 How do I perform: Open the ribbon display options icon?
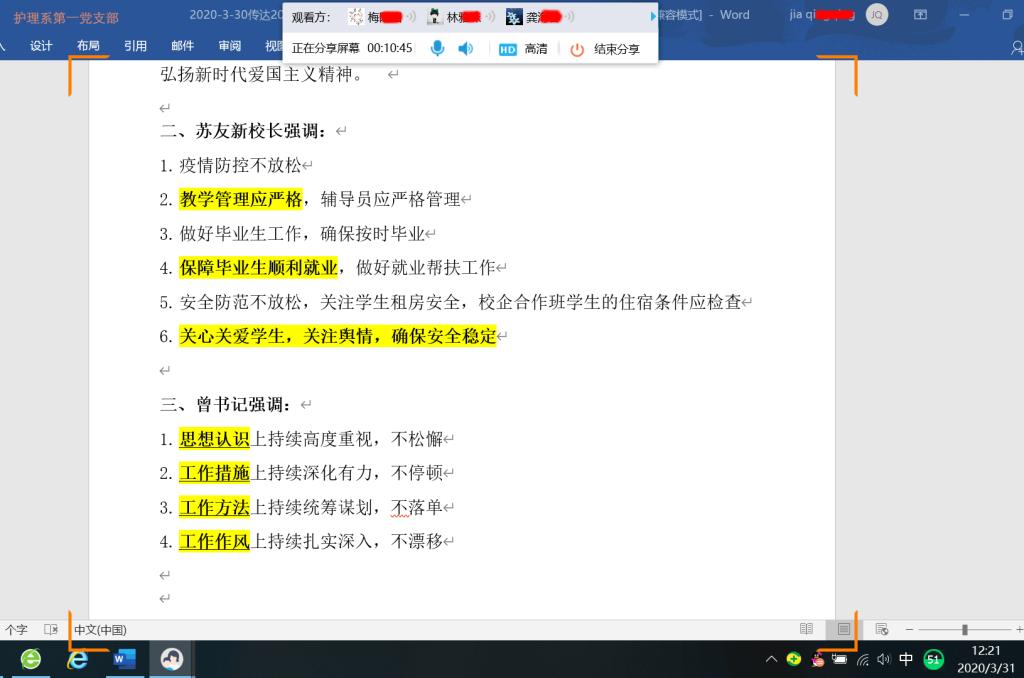pos(920,15)
